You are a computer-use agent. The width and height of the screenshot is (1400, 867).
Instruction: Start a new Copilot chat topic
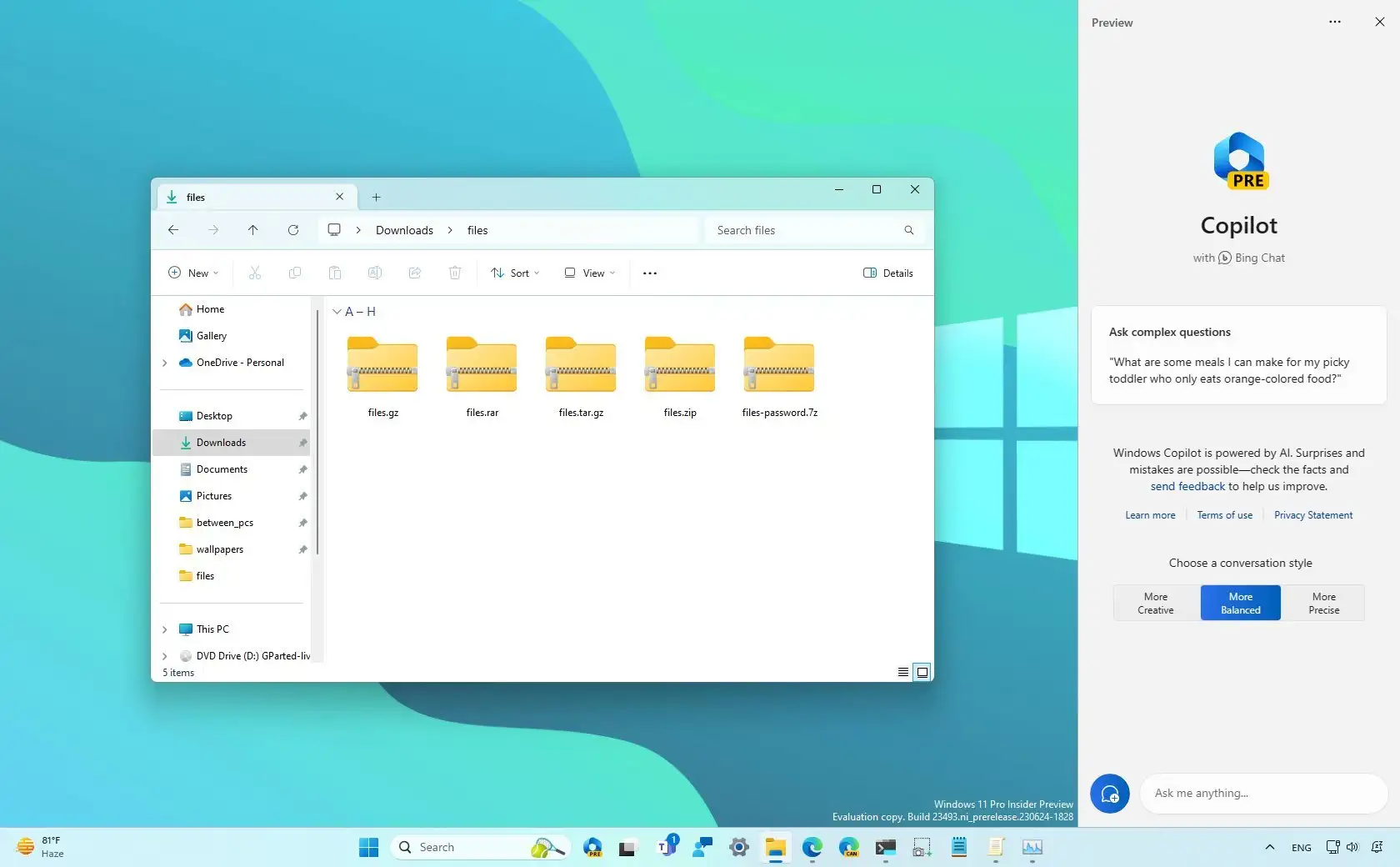(1109, 794)
